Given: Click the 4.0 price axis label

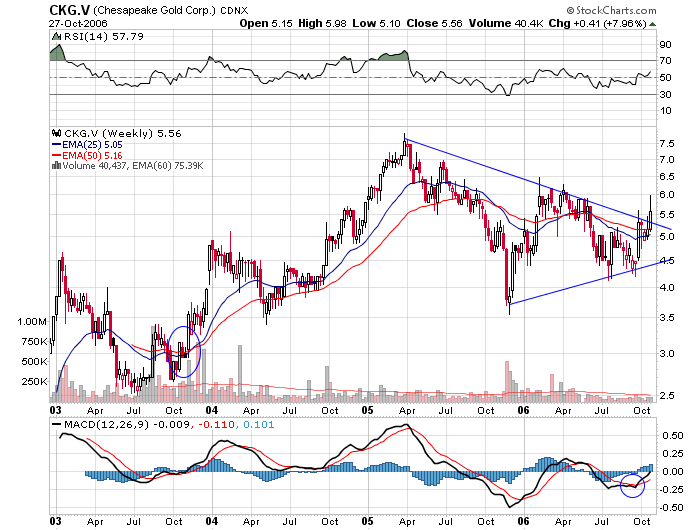Looking at the screenshot, I should [667, 288].
